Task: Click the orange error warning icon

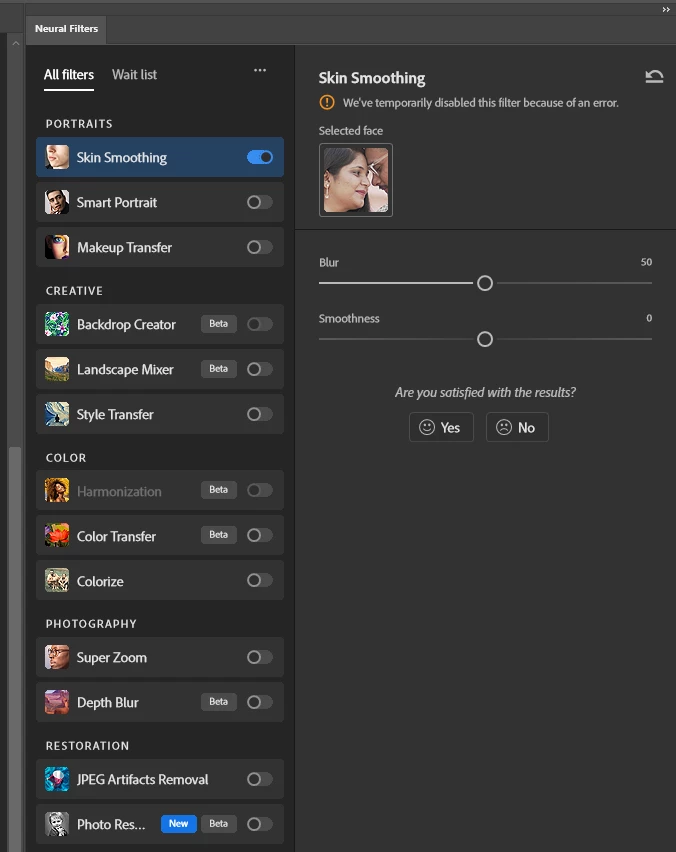Action: (x=327, y=102)
